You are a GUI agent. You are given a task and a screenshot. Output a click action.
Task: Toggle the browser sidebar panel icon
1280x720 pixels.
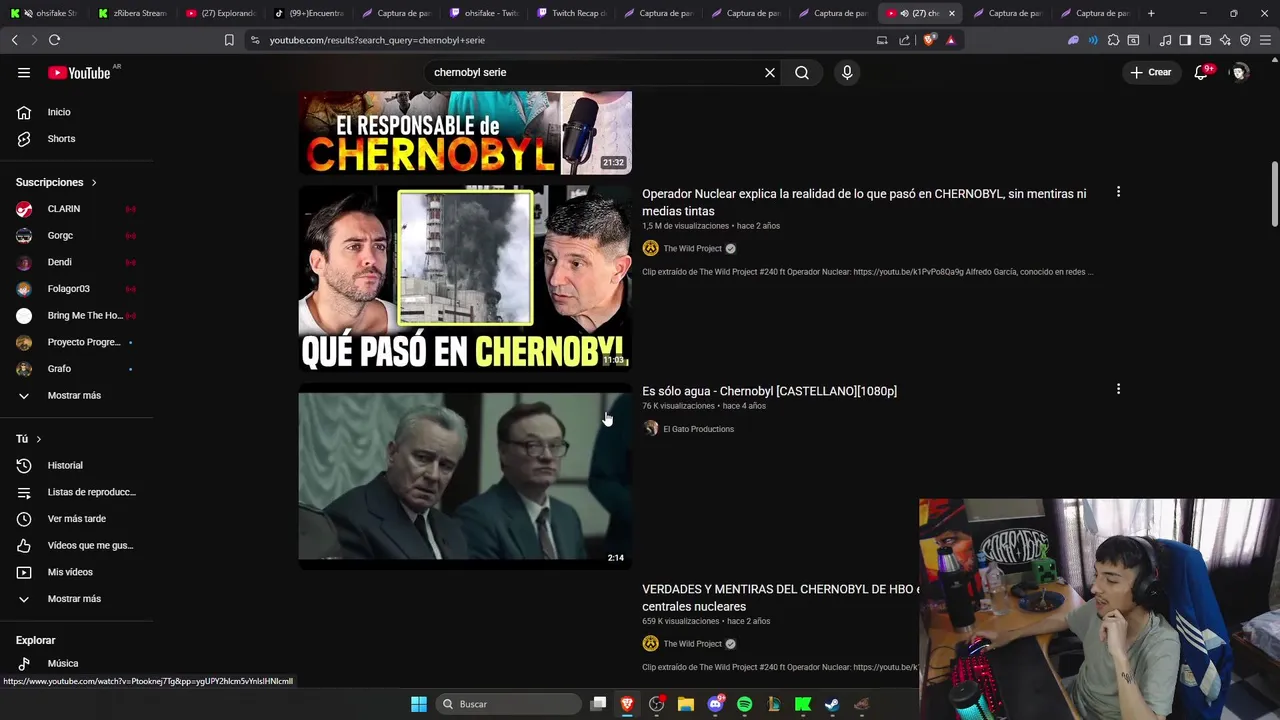point(1185,40)
